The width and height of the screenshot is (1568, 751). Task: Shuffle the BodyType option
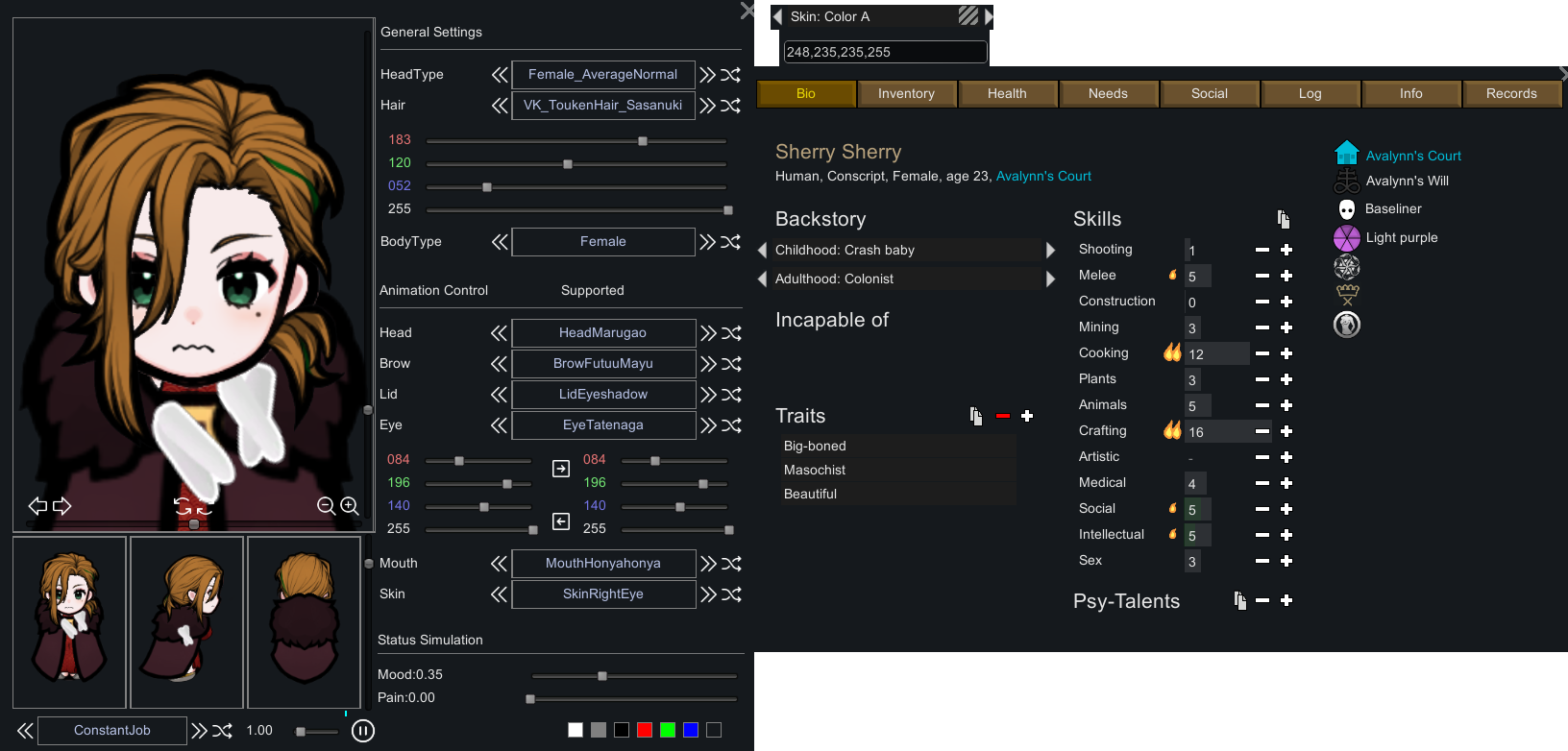[731, 242]
